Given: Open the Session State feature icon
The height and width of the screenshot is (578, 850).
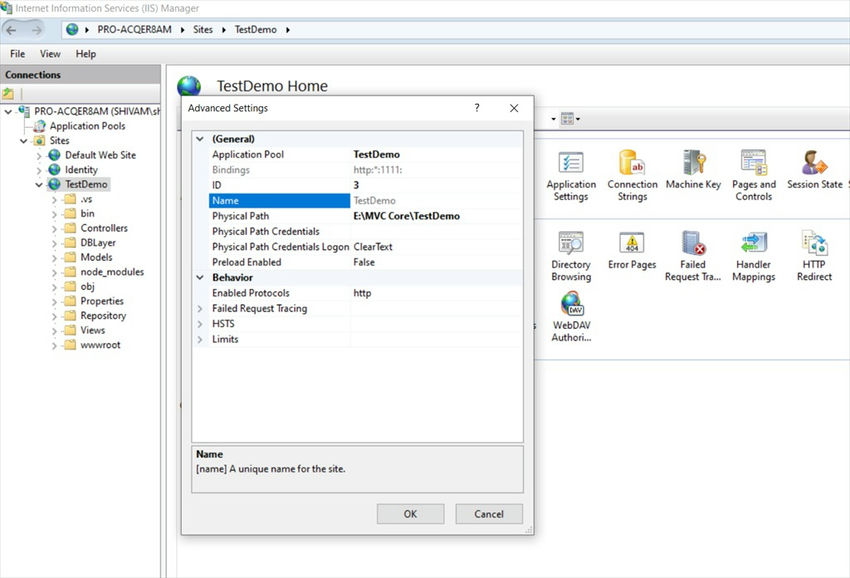Looking at the screenshot, I should click(814, 170).
